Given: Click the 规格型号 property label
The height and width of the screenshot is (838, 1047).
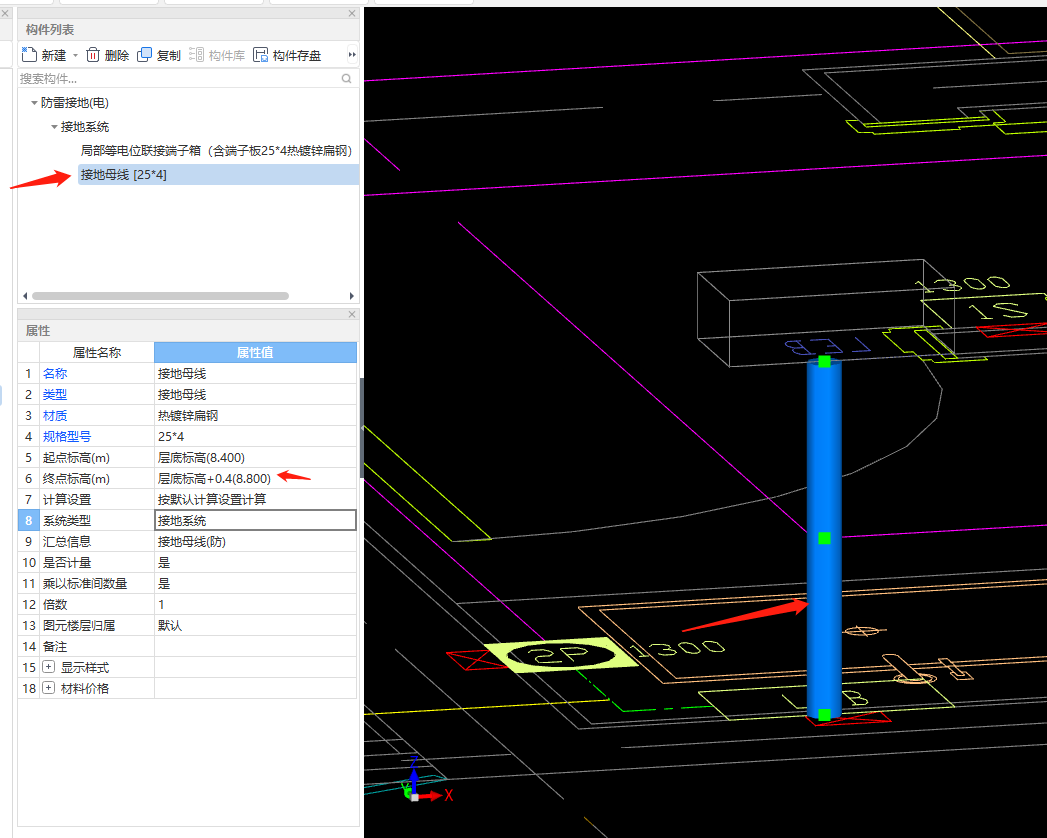Looking at the screenshot, I should 67,437.
